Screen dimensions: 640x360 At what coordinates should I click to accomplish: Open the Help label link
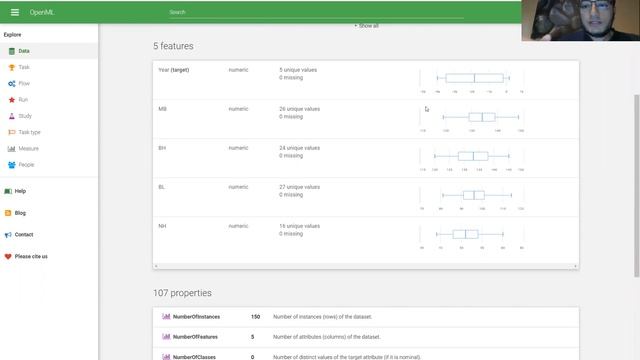[x=20, y=191]
